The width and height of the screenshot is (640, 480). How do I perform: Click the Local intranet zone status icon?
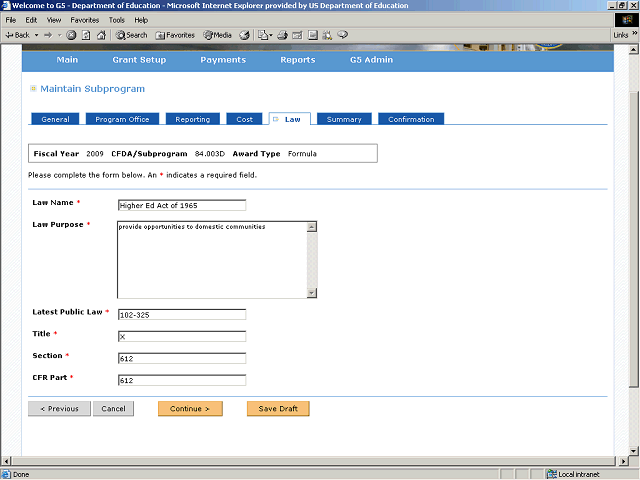[x=552, y=474]
